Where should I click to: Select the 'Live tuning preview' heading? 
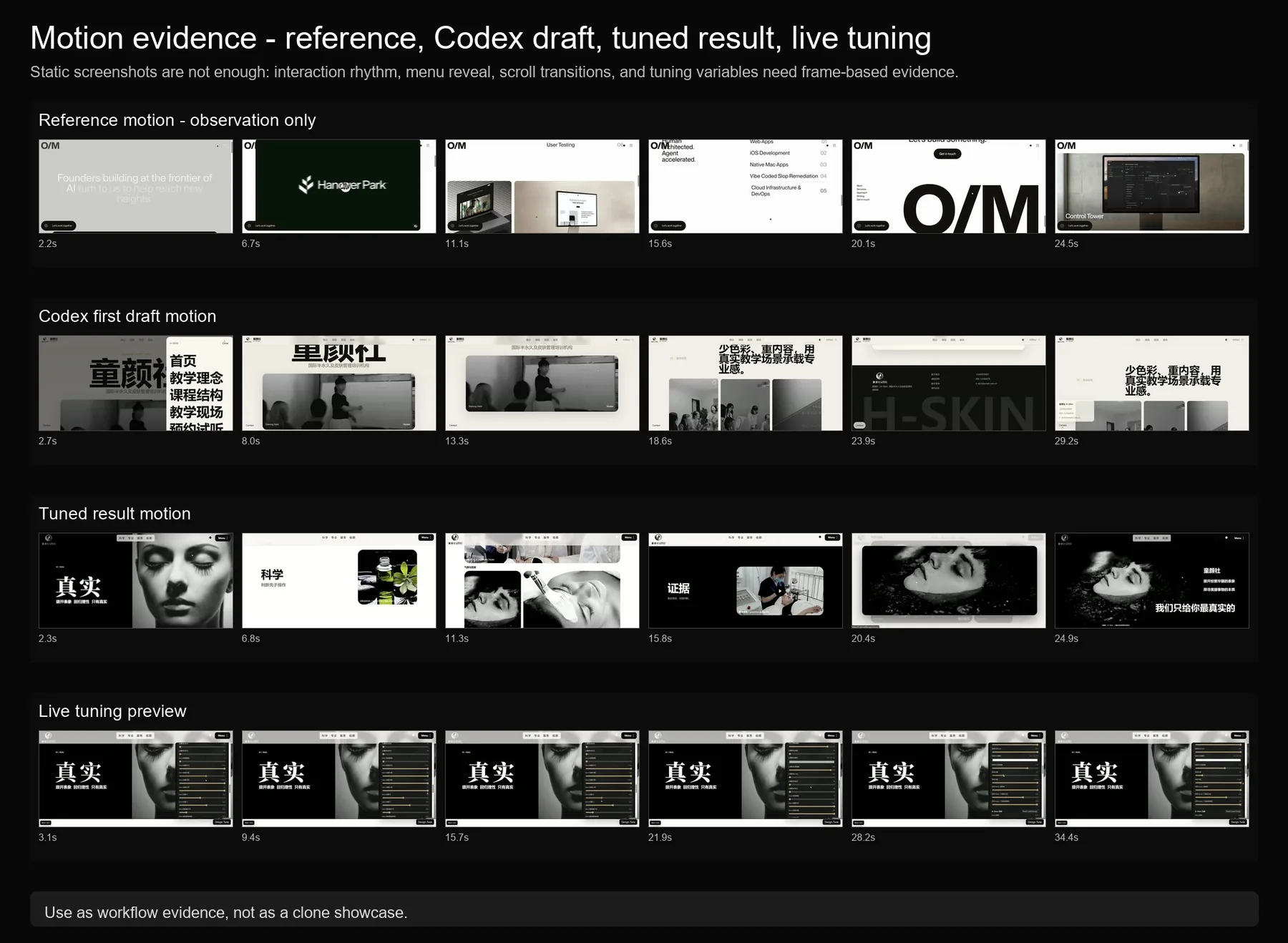pos(112,711)
